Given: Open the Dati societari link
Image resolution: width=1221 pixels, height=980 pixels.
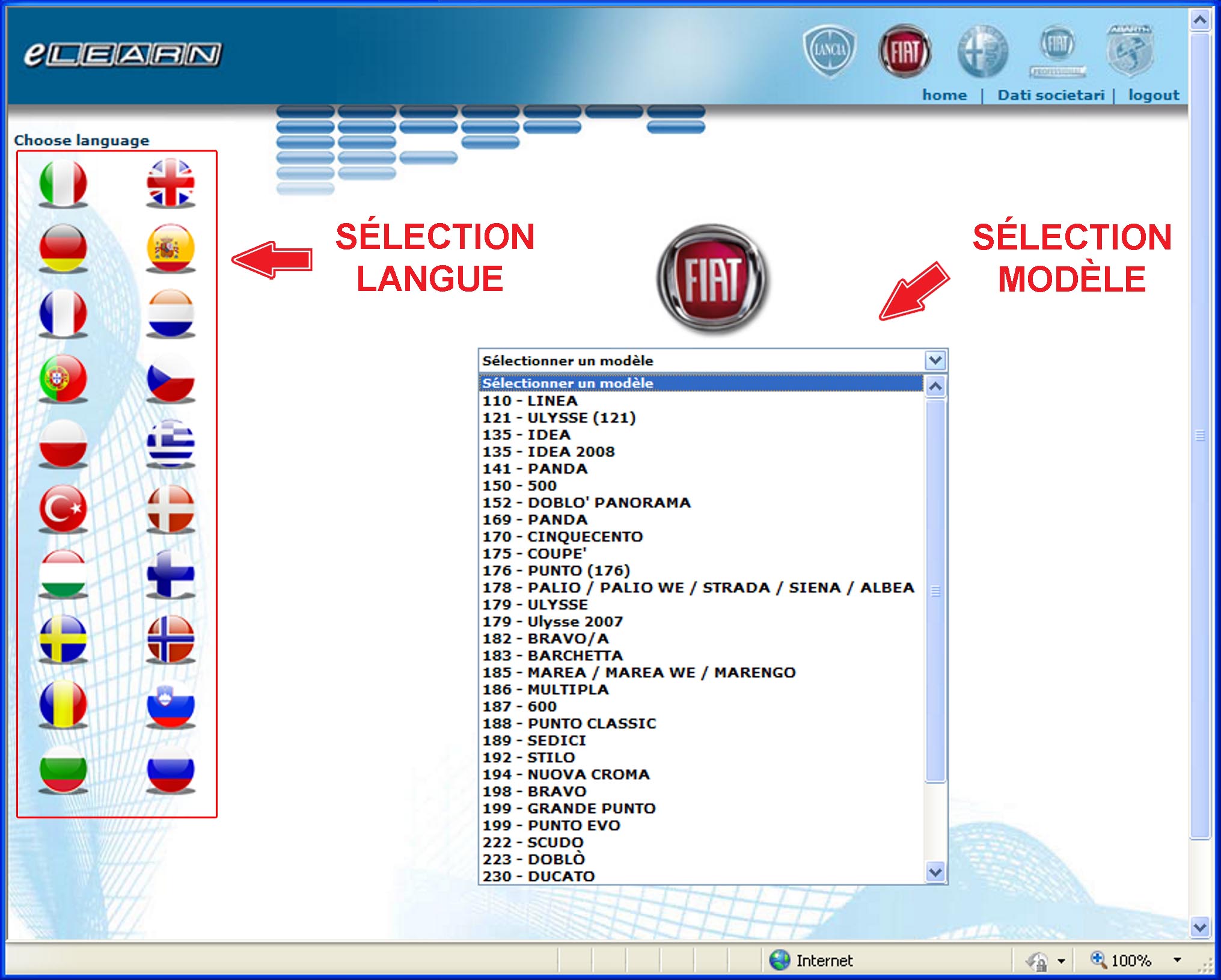Looking at the screenshot, I should coord(1050,95).
